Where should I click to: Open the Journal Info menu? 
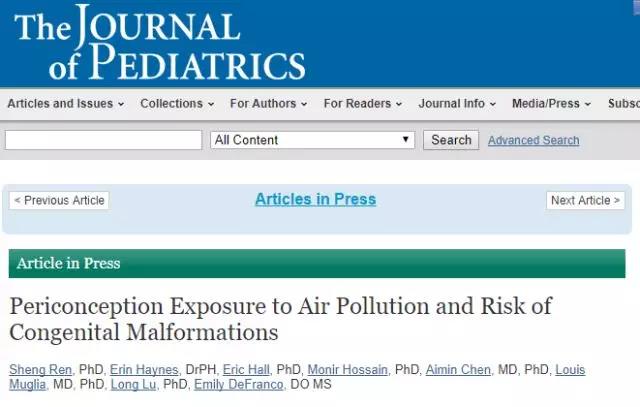coord(457,104)
